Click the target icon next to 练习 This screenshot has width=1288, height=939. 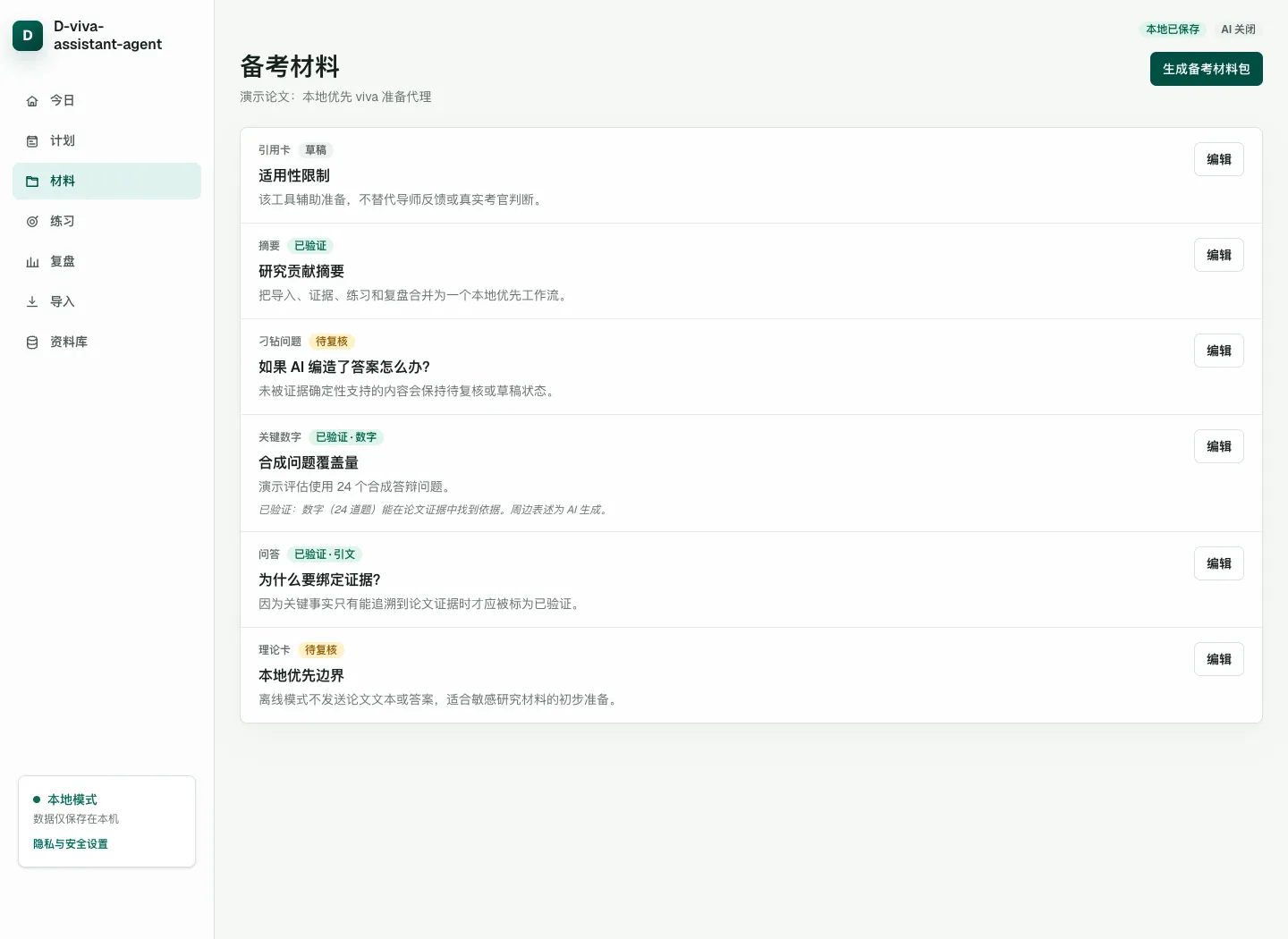click(x=32, y=222)
